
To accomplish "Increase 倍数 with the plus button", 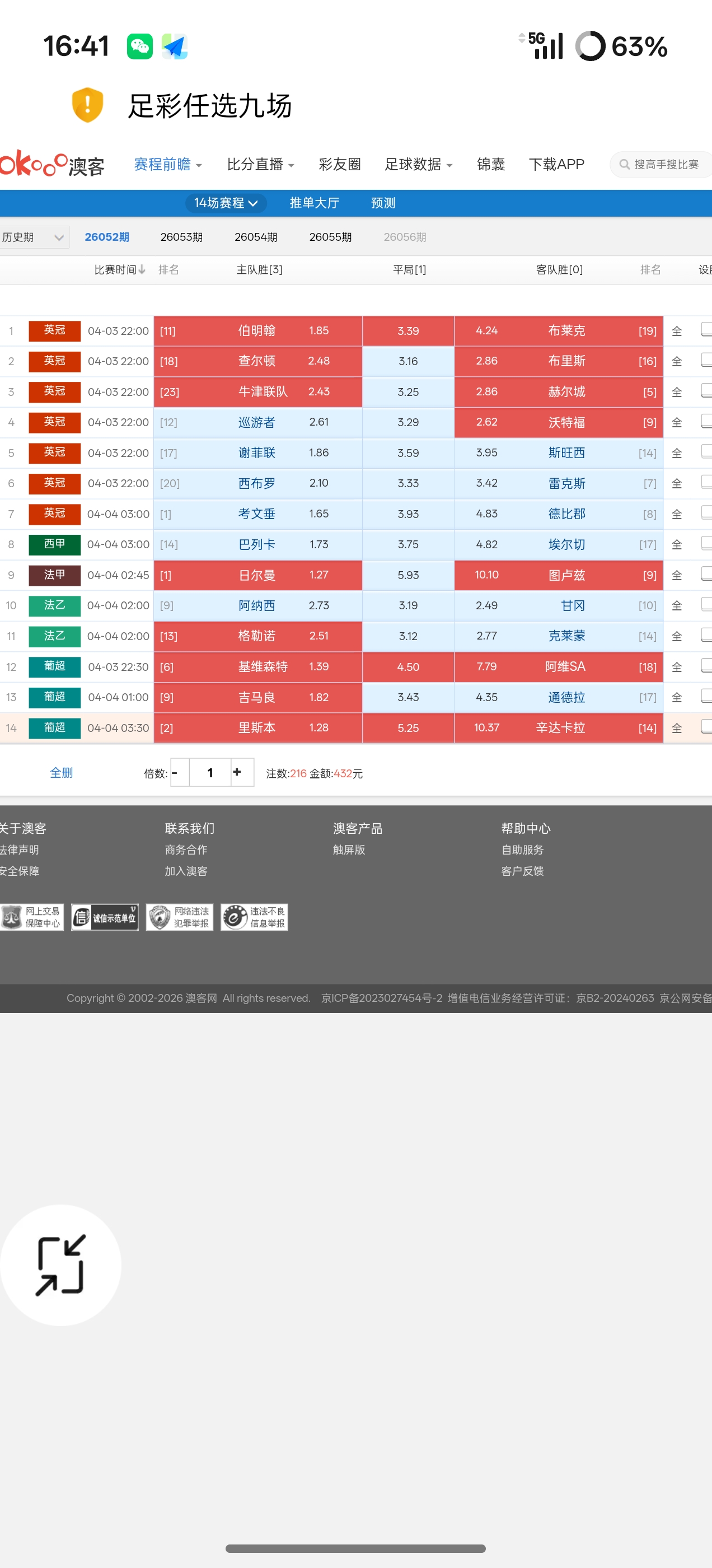I will click(x=237, y=772).
